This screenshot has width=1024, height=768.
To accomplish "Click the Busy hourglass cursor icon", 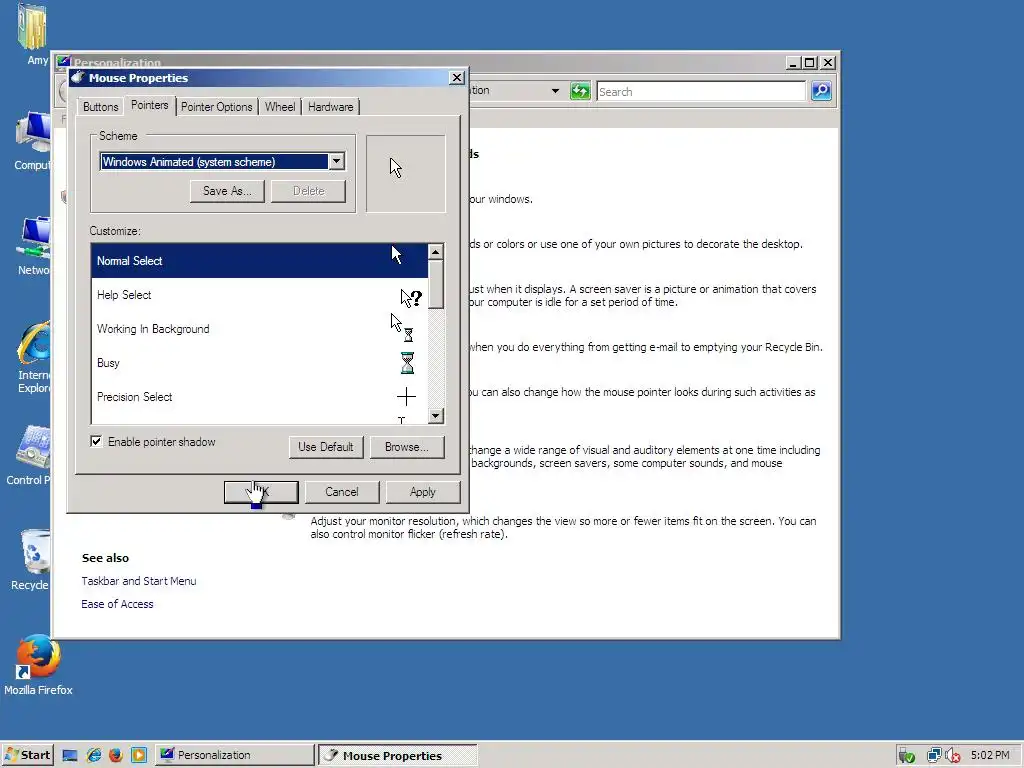I will (x=407, y=362).
